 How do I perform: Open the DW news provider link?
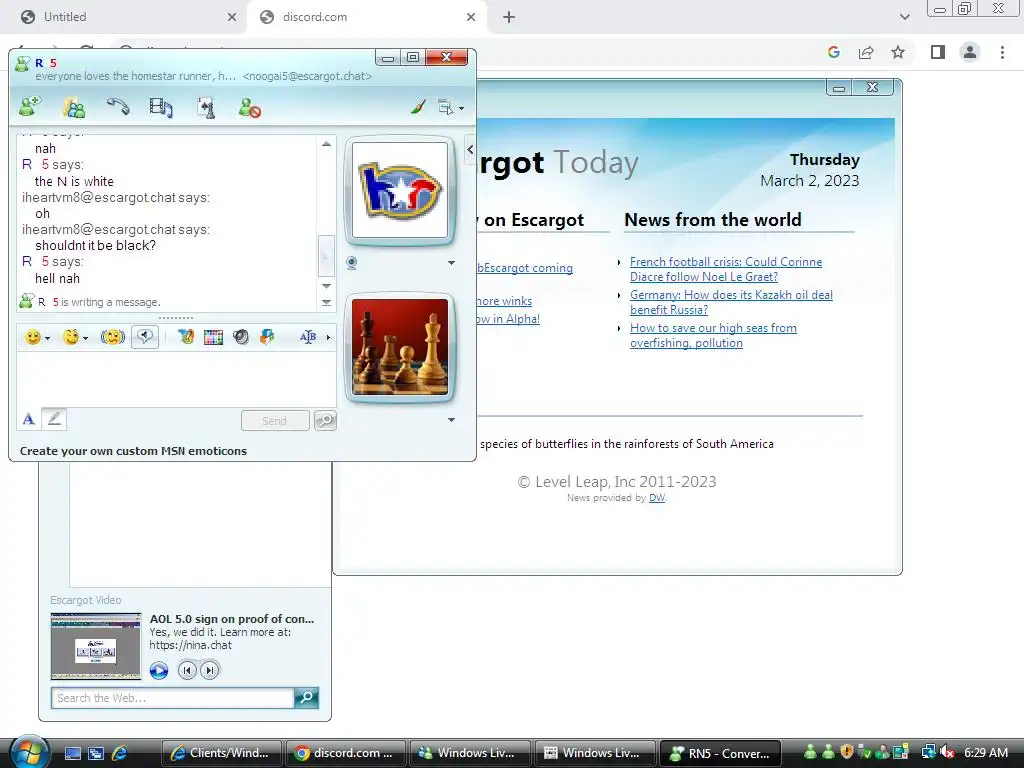[657, 498]
